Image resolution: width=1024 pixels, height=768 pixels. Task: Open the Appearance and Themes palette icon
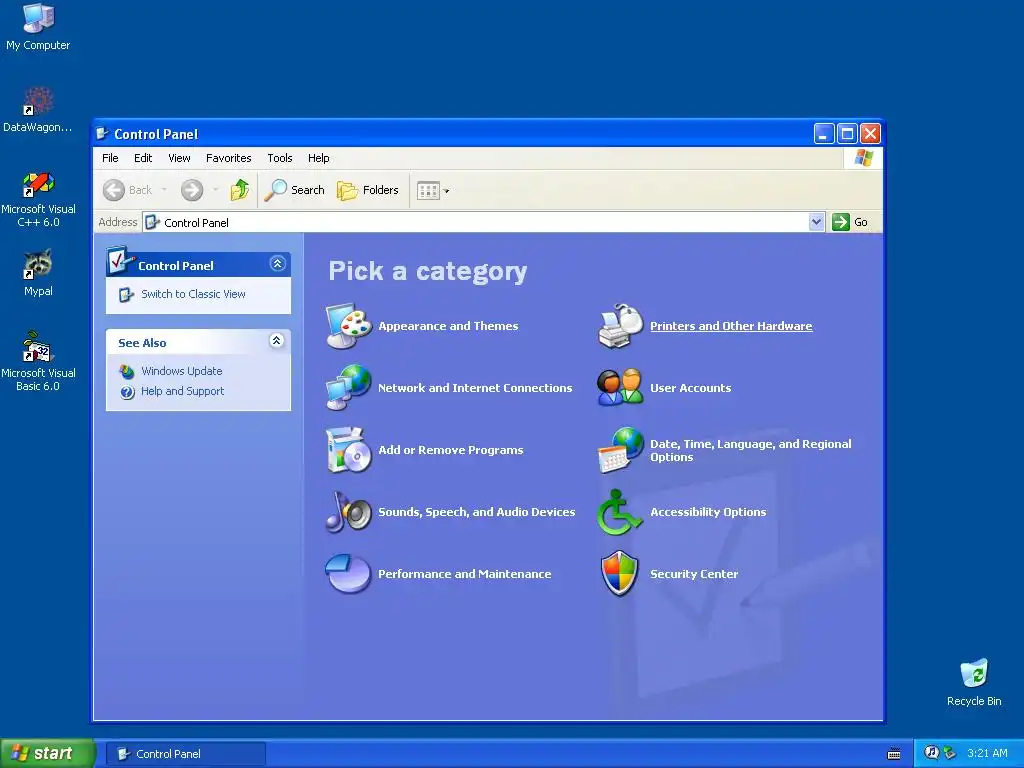[x=349, y=325]
